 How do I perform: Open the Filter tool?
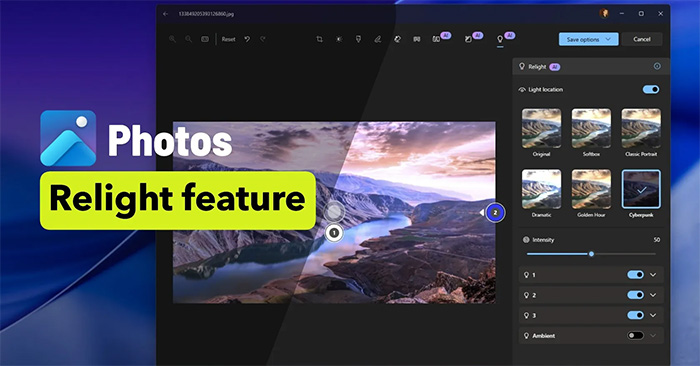pyautogui.click(x=358, y=39)
